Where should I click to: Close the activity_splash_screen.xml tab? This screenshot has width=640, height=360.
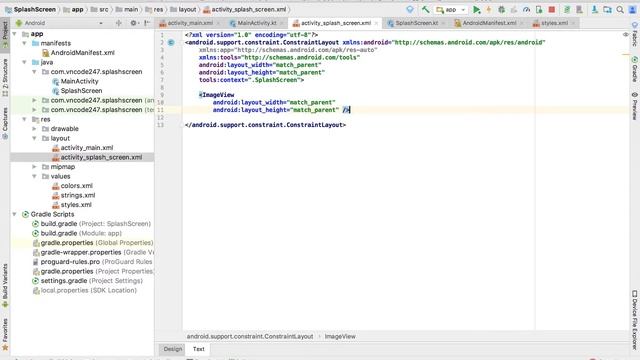[376, 23]
